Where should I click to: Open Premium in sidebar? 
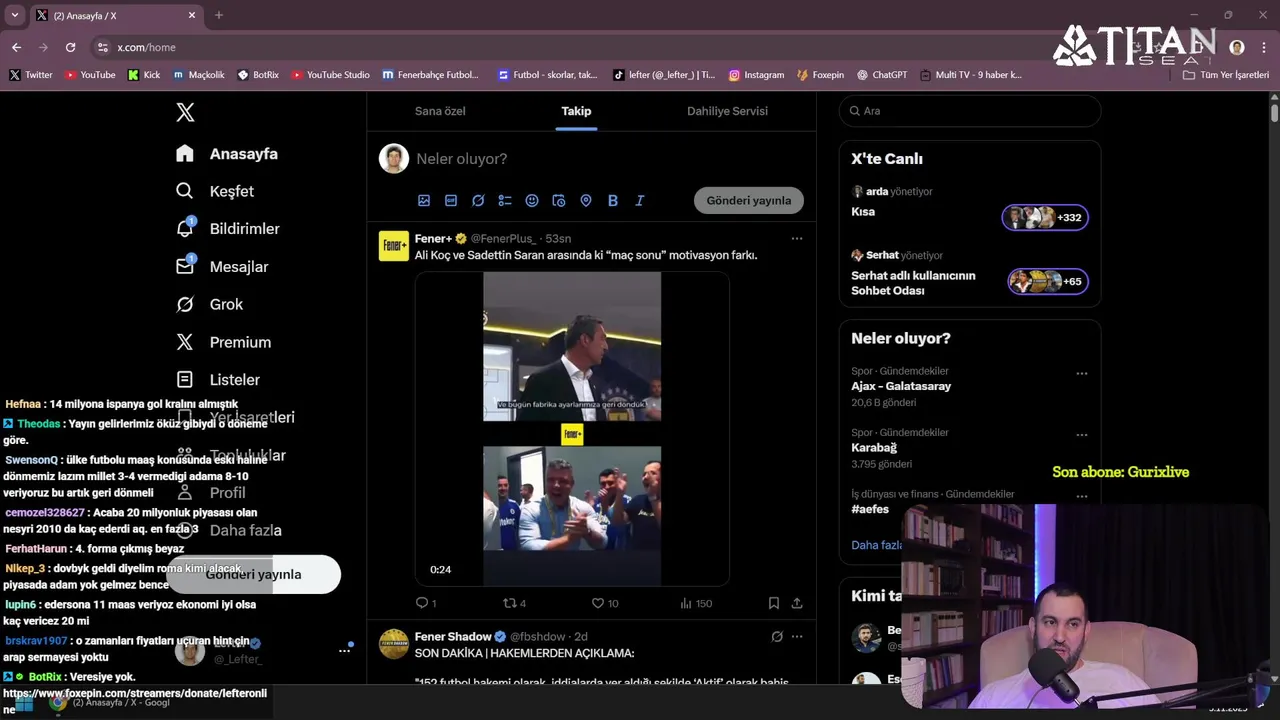pyautogui.click(x=224, y=342)
